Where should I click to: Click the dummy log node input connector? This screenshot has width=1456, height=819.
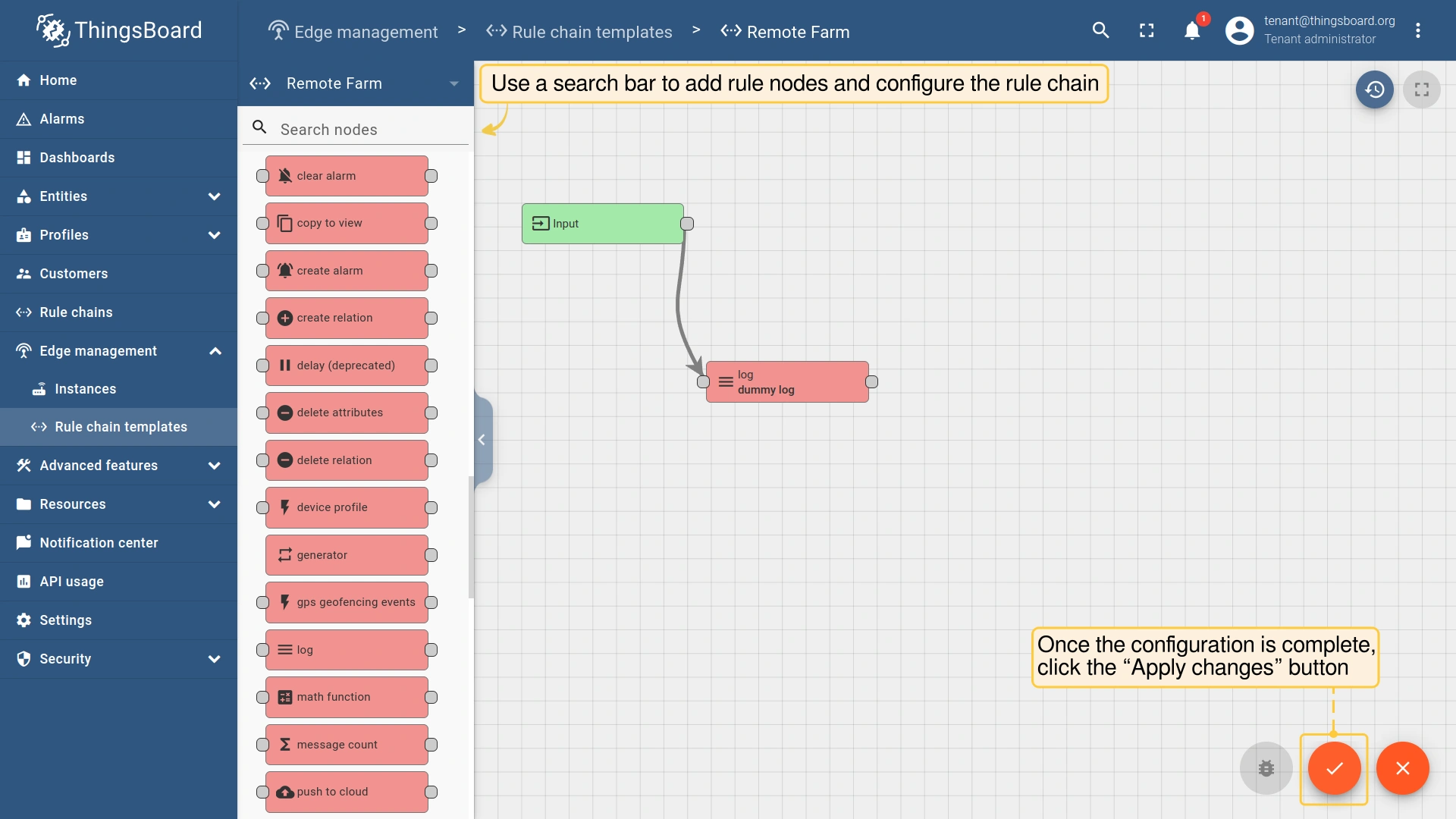pyautogui.click(x=704, y=381)
